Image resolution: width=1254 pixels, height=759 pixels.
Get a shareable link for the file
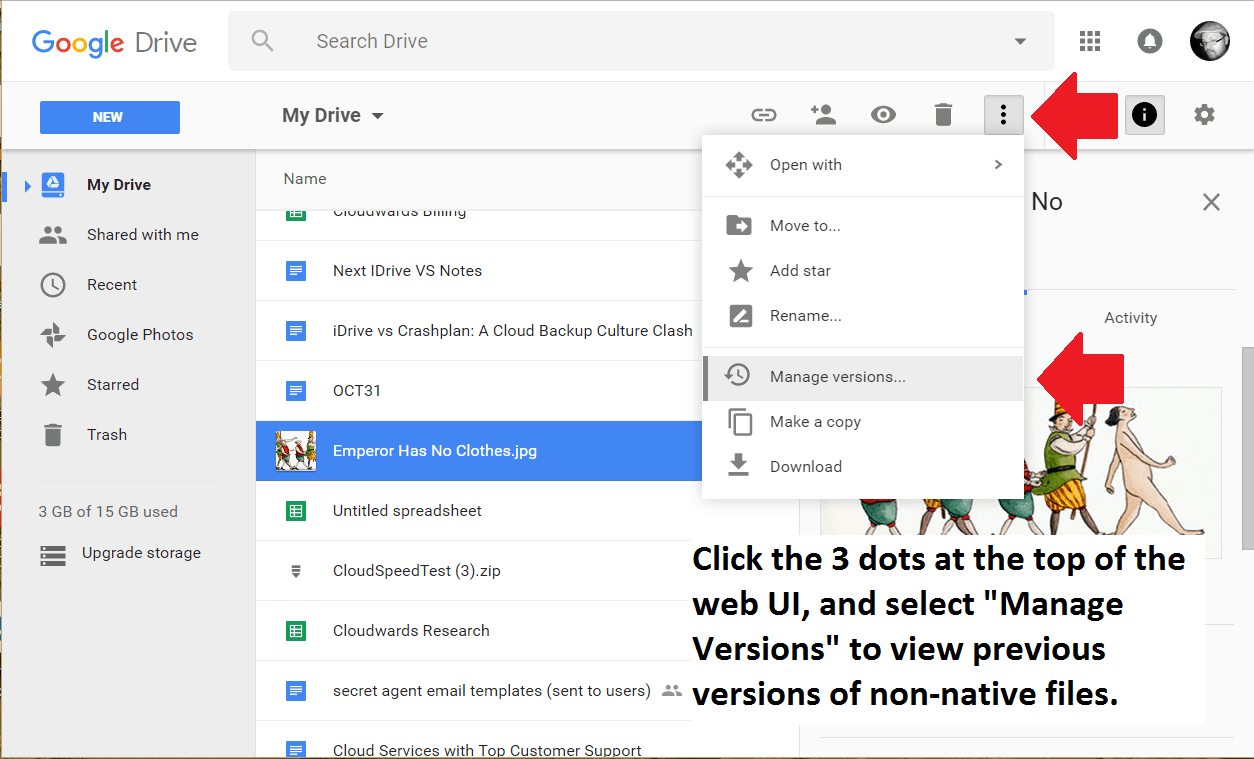764,115
